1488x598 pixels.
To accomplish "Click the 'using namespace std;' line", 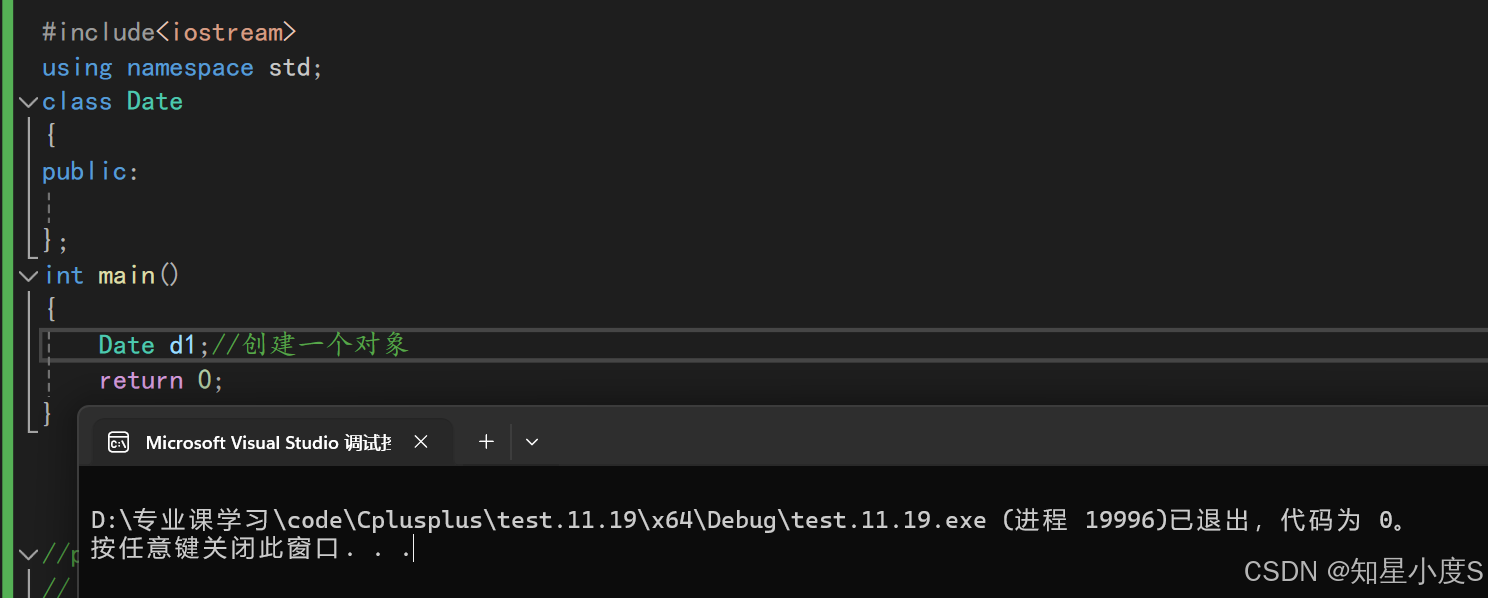I will point(182,68).
